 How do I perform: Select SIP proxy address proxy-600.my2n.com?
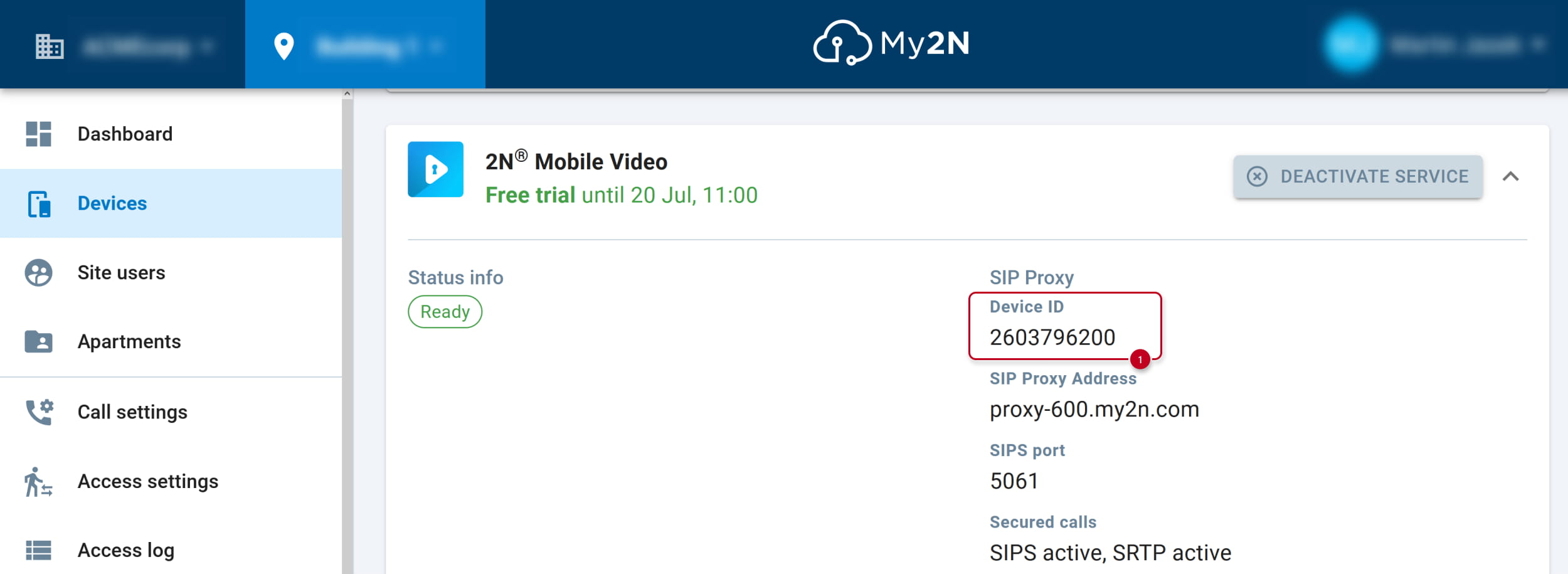click(1094, 410)
